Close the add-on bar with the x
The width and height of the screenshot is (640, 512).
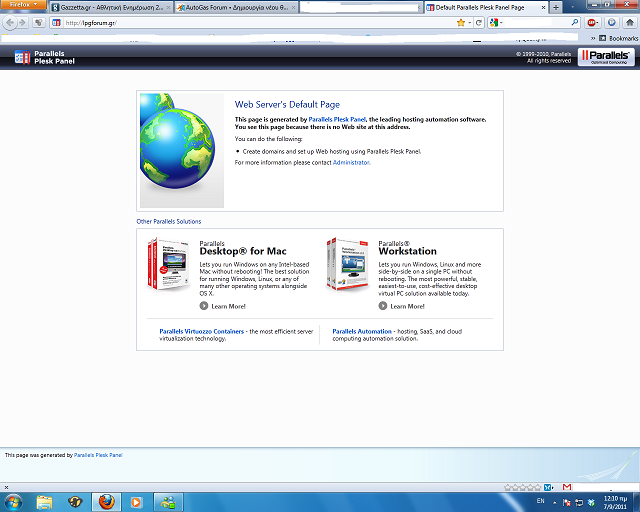tap(6, 487)
